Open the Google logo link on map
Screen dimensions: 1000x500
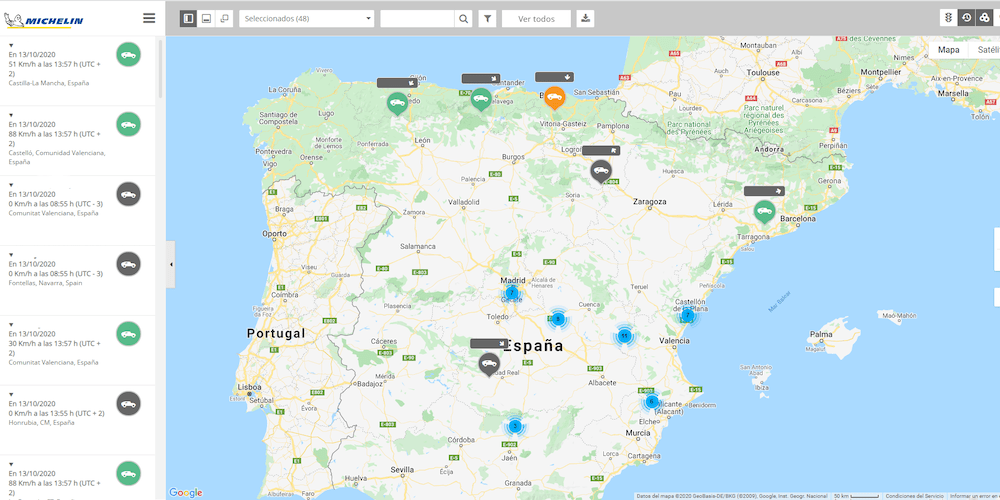[x=185, y=492]
